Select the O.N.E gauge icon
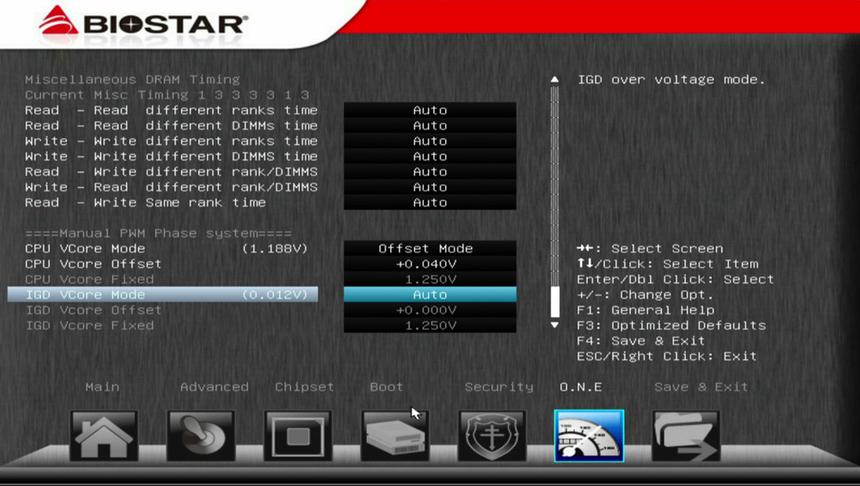 (589, 436)
